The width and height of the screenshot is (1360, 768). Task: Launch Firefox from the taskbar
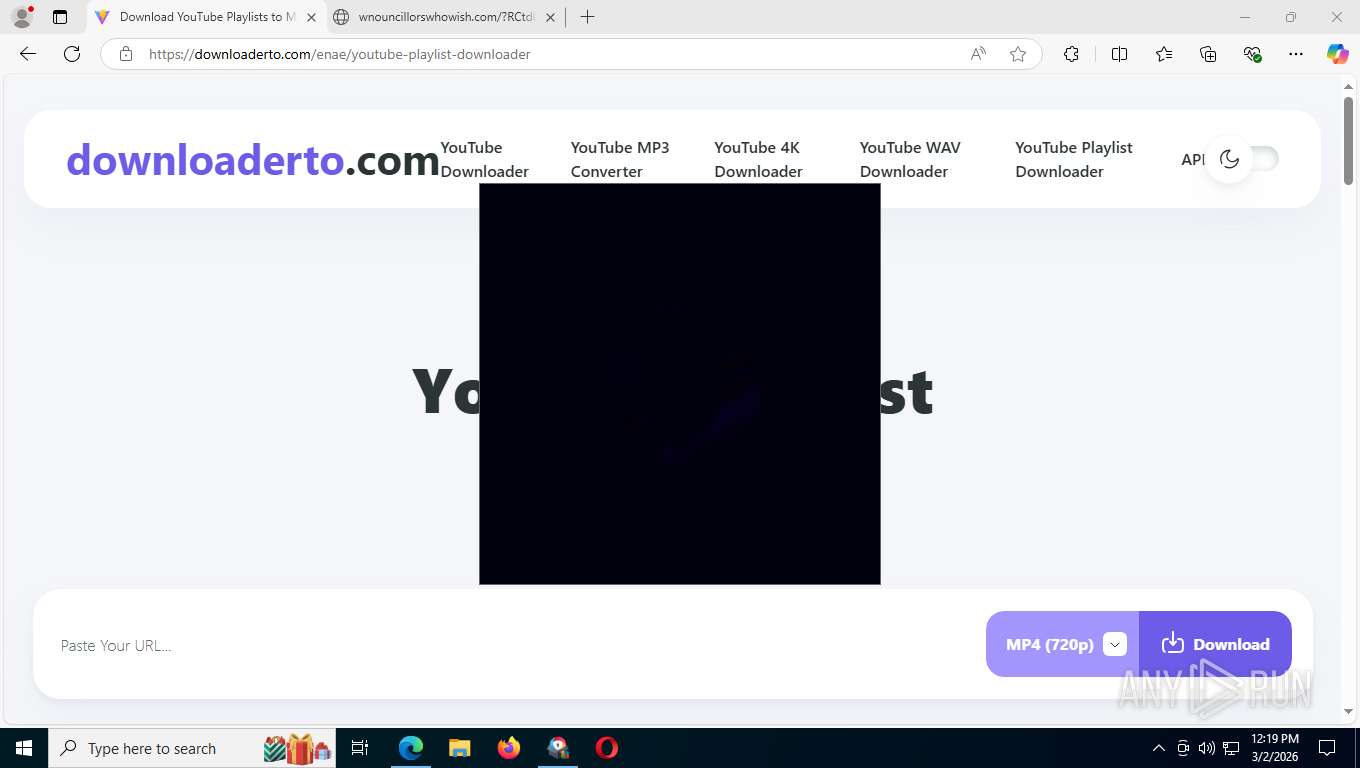509,748
